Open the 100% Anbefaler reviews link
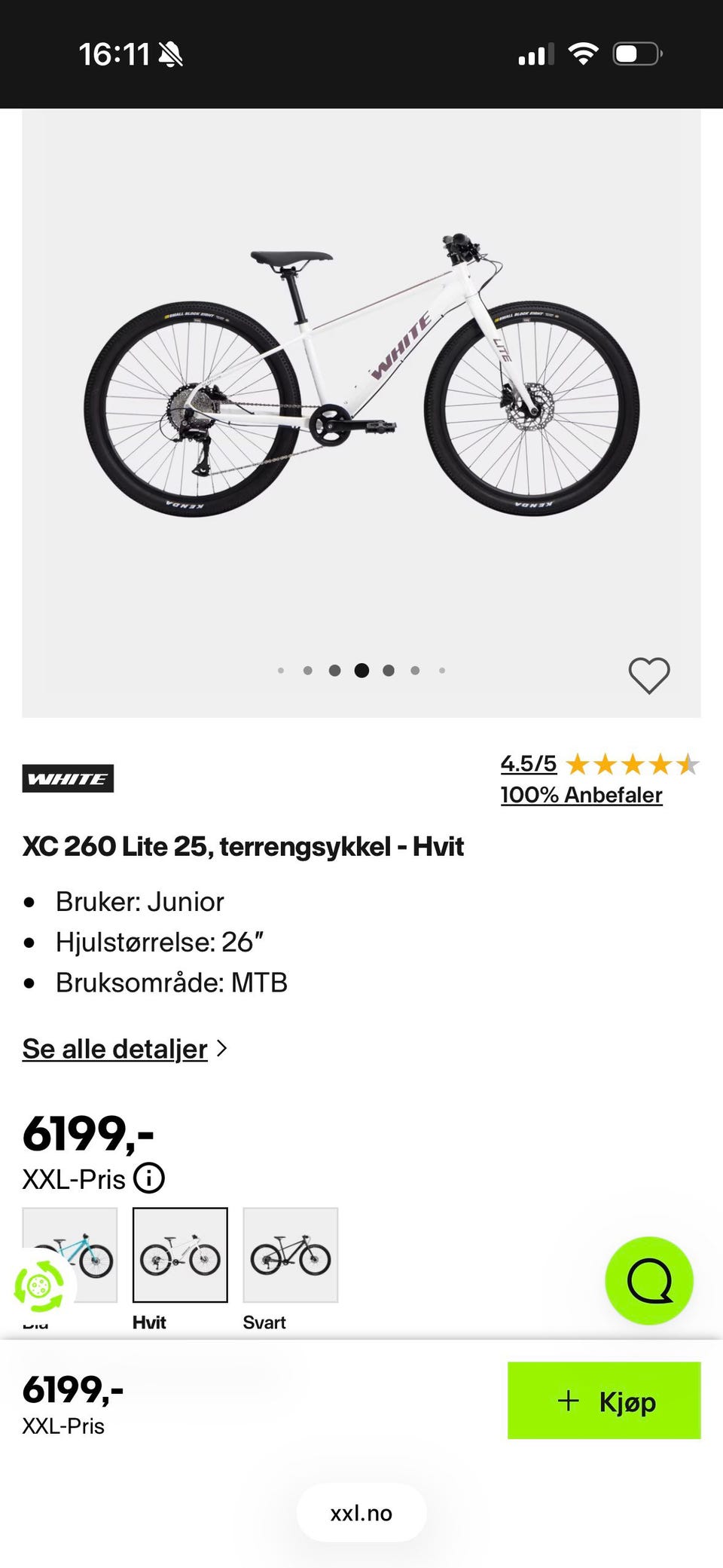 [x=581, y=795]
